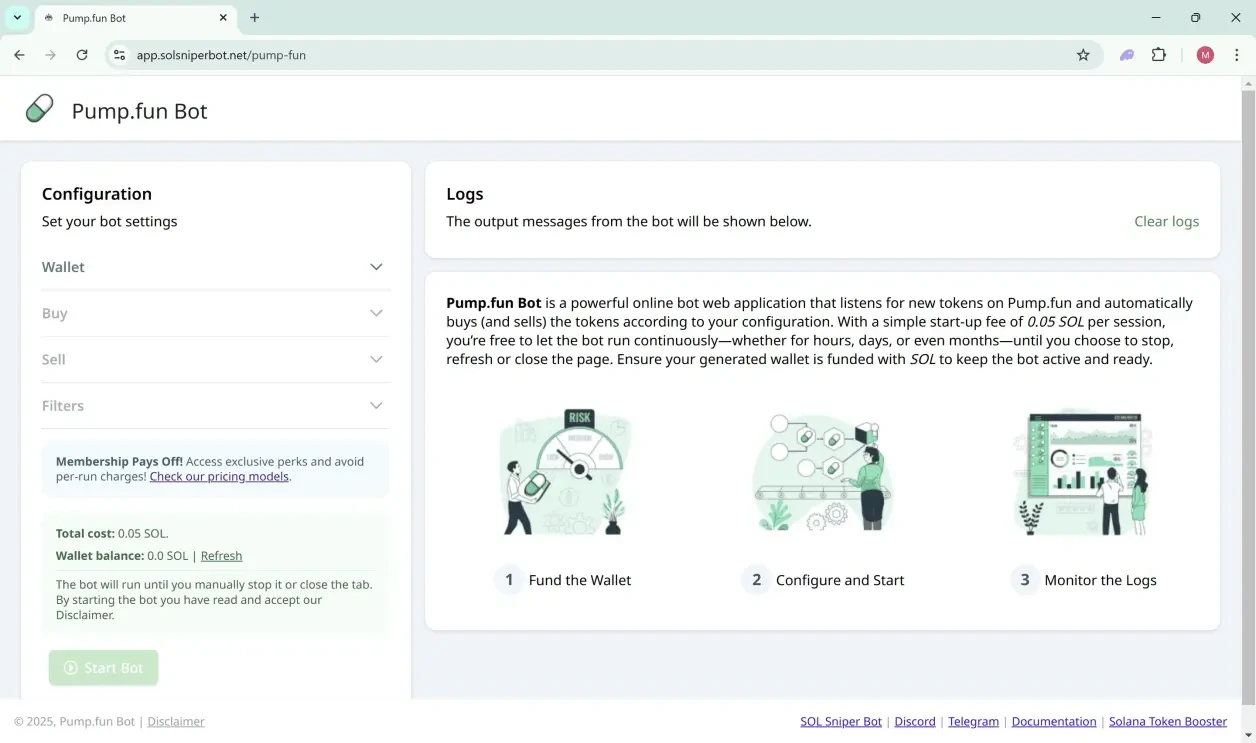Open the Solana Token Booster link
Screen dimensions: 1256x743
click(x=1168, y=721)
